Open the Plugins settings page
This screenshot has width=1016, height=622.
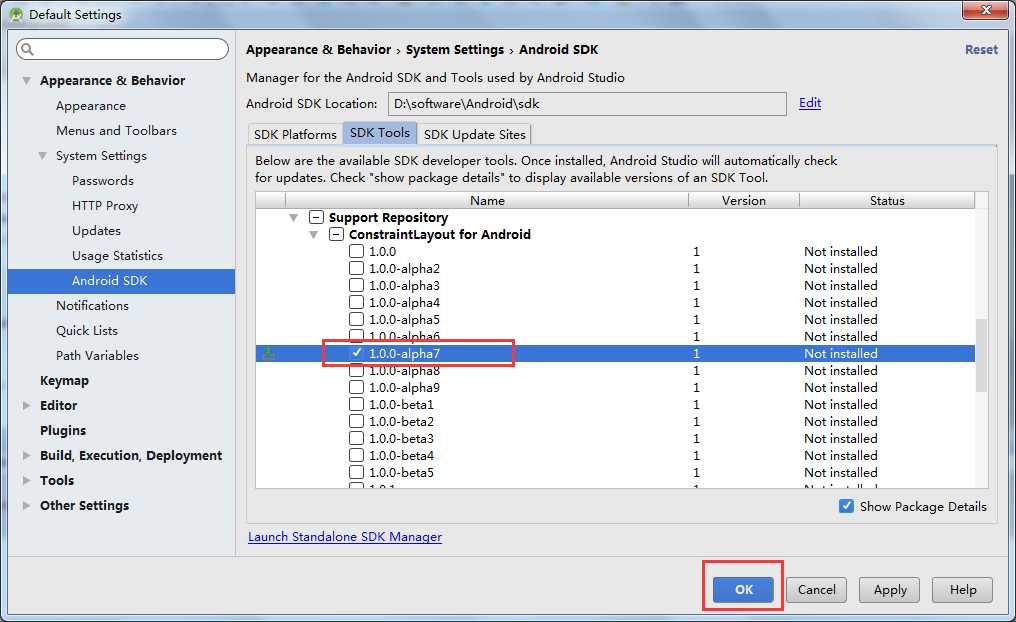pos(63,430)
